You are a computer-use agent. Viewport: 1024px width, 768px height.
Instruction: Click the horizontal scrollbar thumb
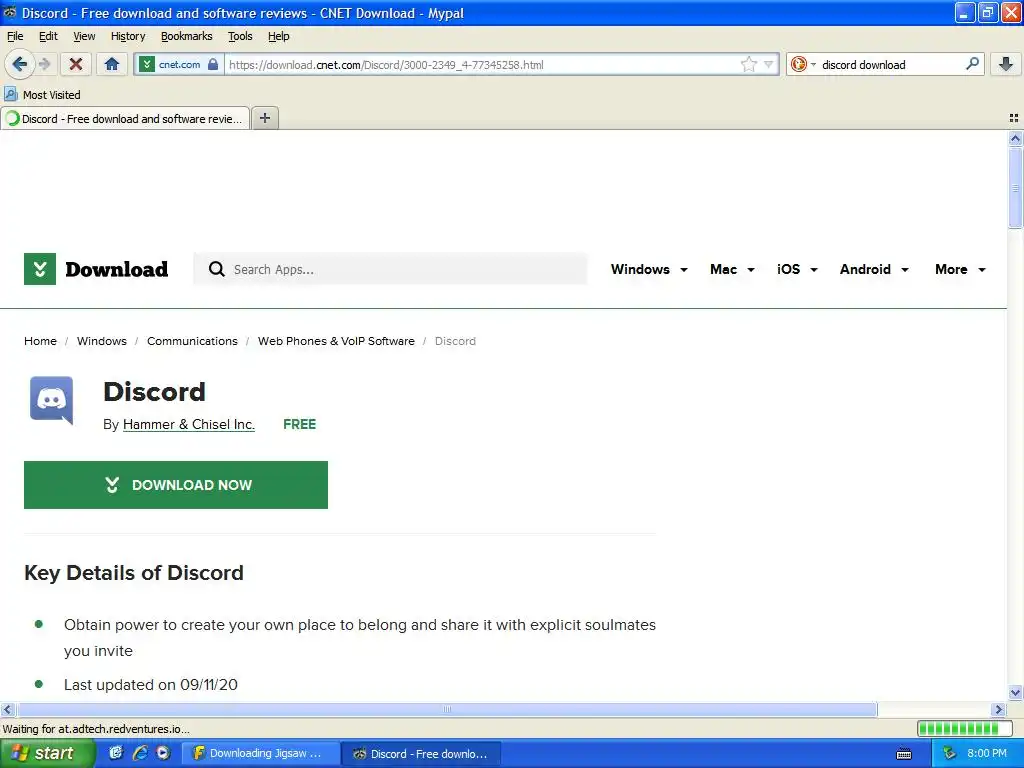coord(447,709)
